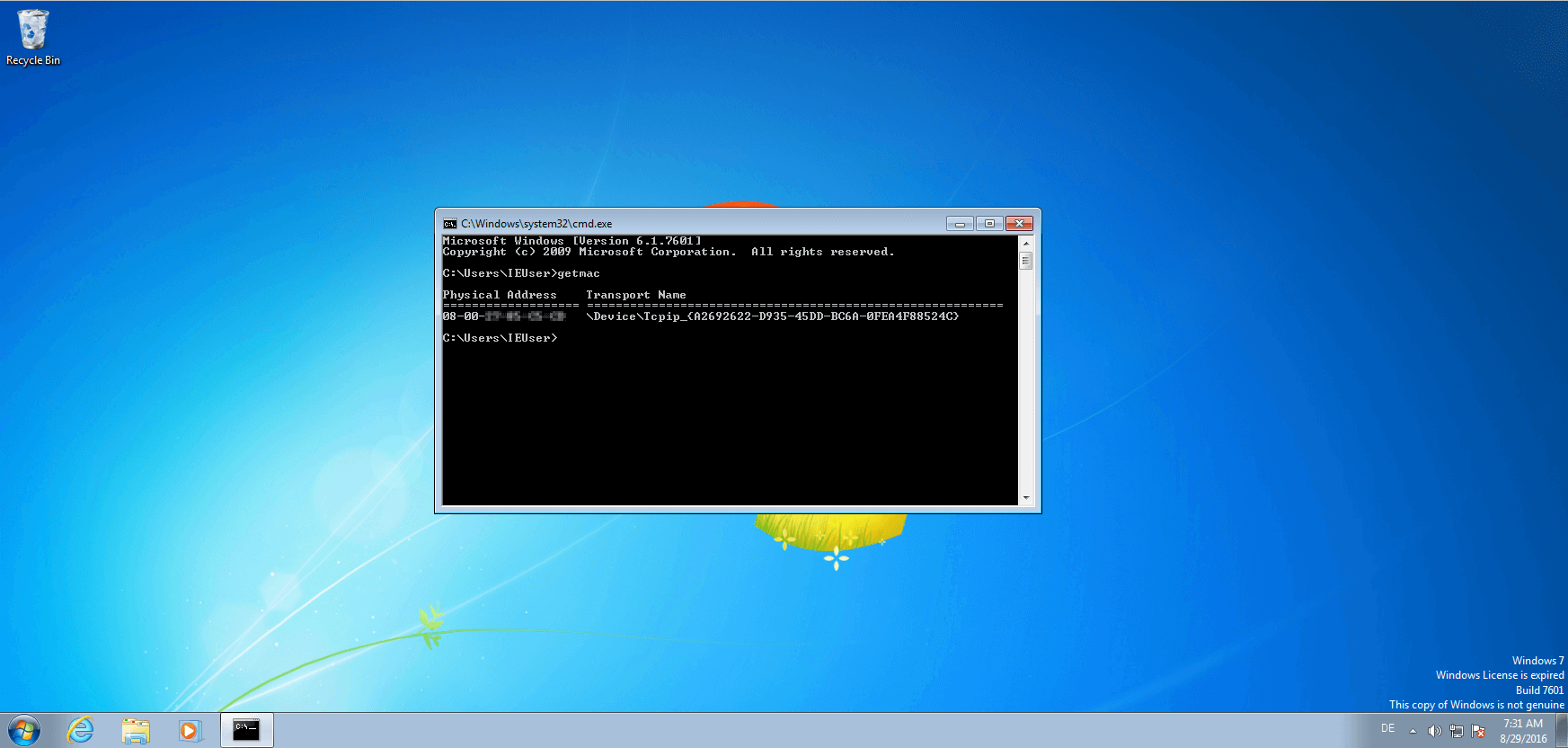The image size is (1568, 748).
Task: Launch Internet Explorer from the taskbar
Action: click(x=81, y=730)
